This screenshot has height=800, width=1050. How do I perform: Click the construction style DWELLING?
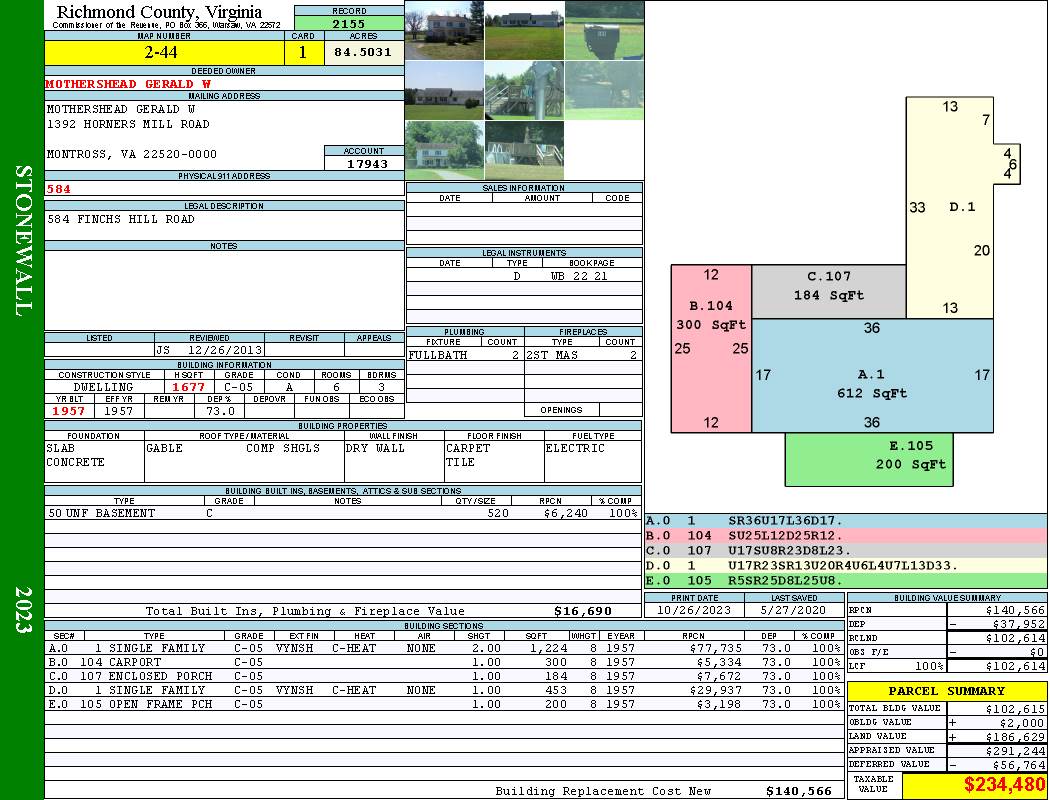[103, 387]
